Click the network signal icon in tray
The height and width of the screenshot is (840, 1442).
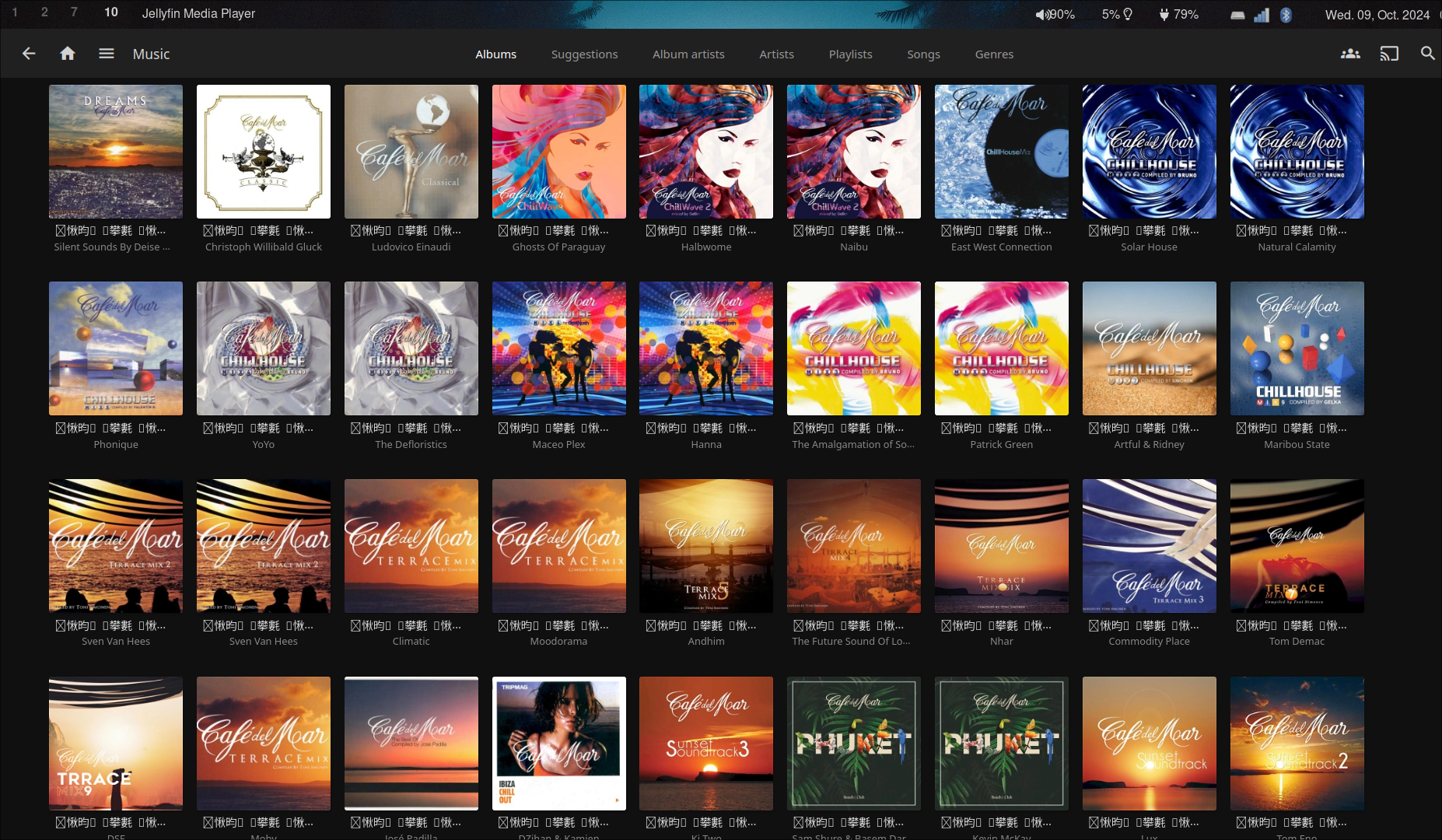pos(1262,15)
